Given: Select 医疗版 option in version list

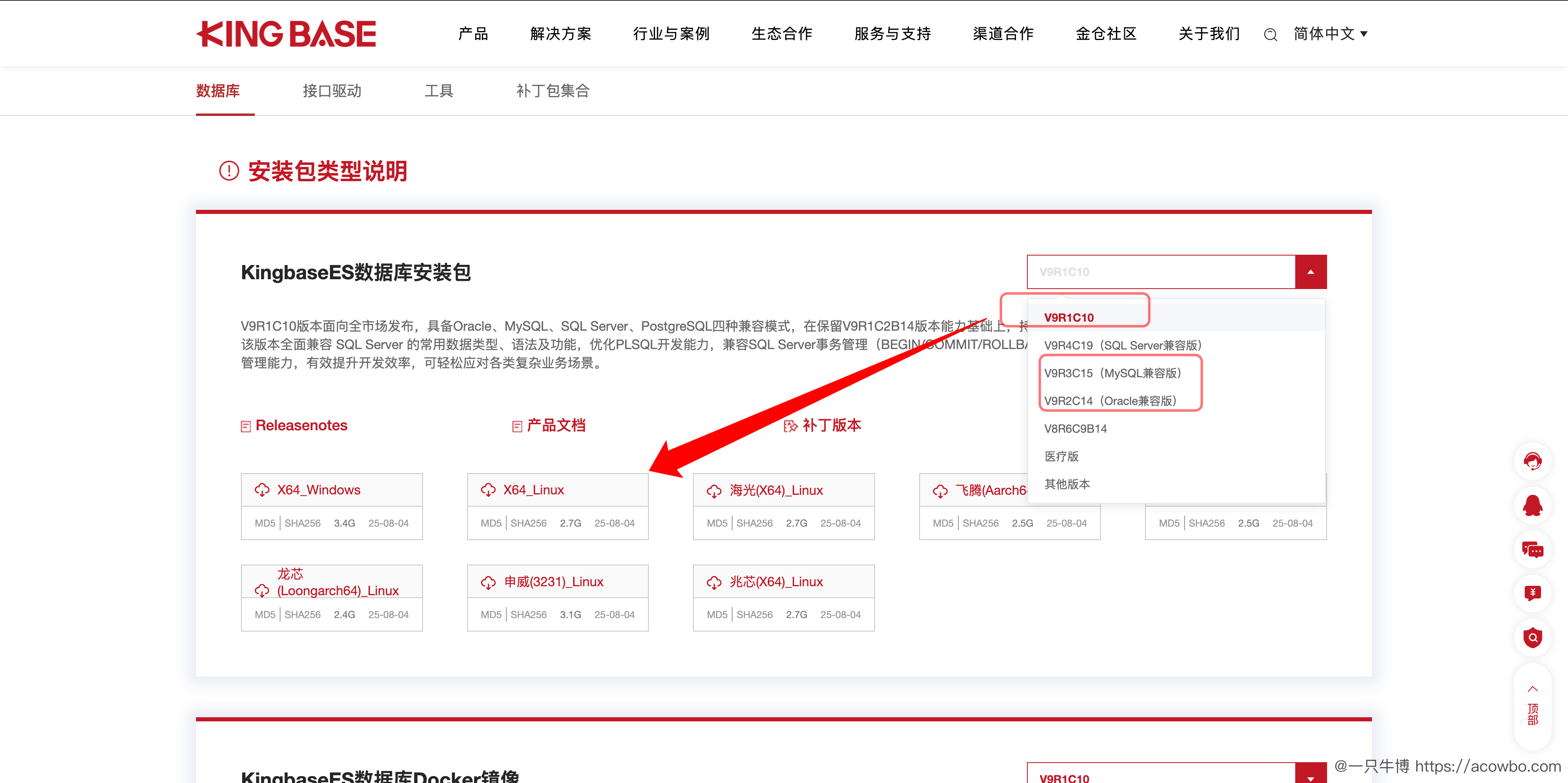Looking at the screenshot, I should [1176, 456].
